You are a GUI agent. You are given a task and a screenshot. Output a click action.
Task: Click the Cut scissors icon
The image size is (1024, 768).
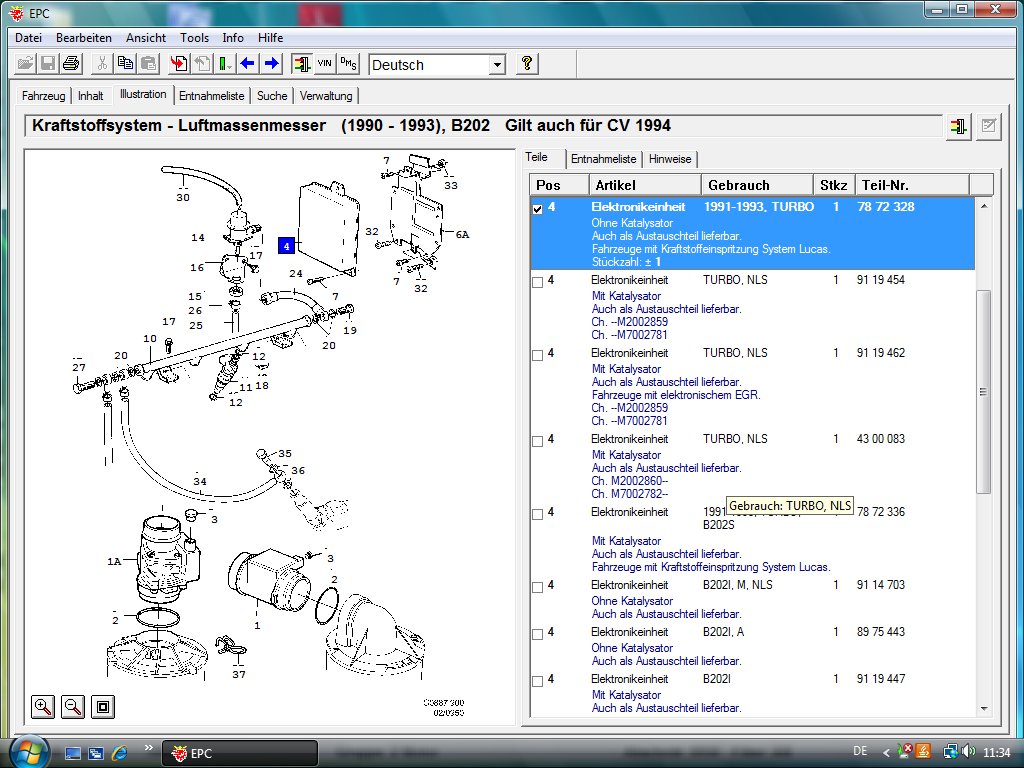102,63
